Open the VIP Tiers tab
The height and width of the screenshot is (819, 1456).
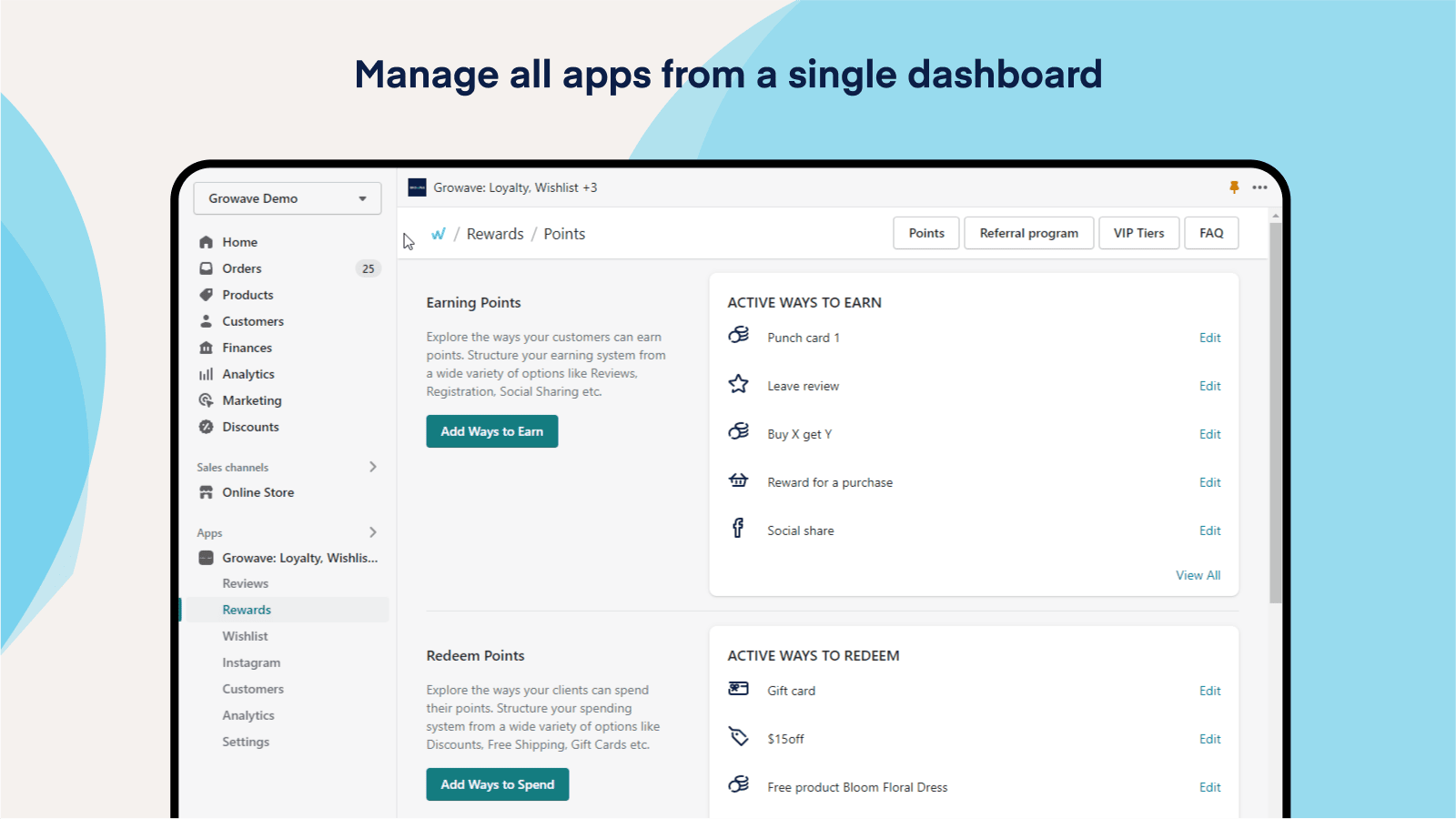pos(1138,233)
